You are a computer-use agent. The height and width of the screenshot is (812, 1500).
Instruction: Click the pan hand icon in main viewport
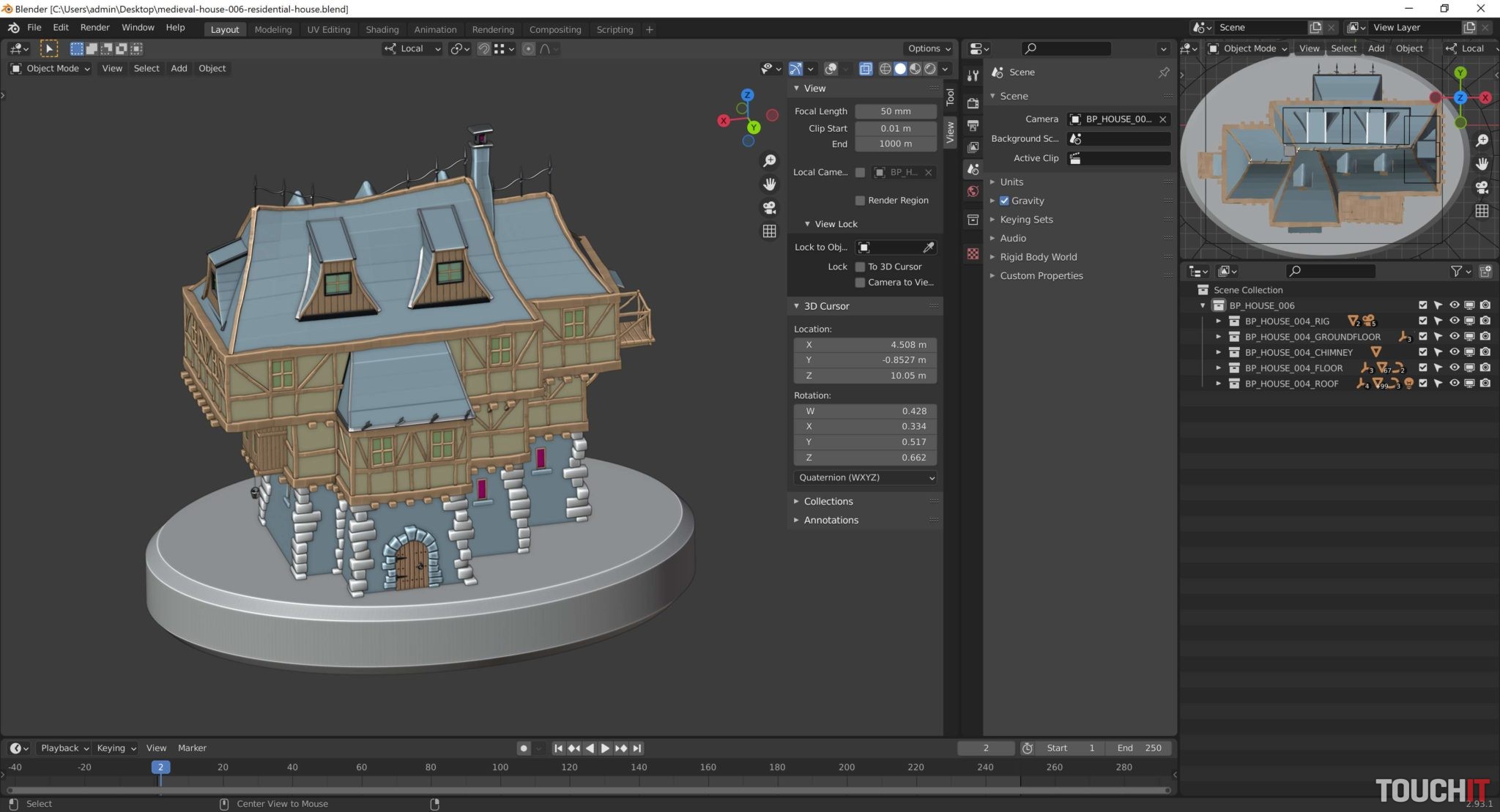click(x=769, y=184)
